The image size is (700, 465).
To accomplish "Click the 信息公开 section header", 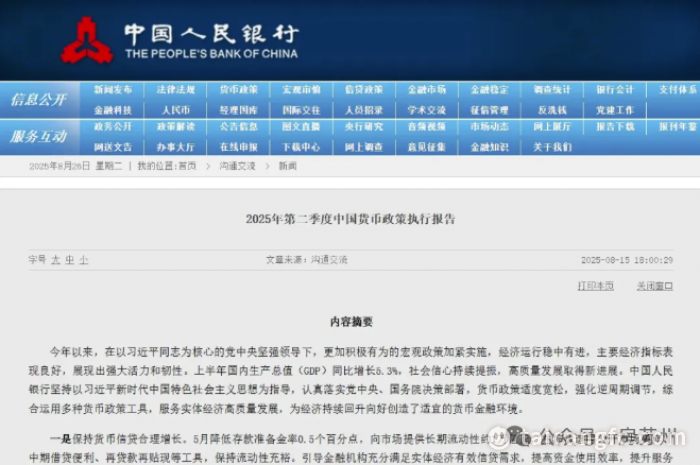I will 38,100.
